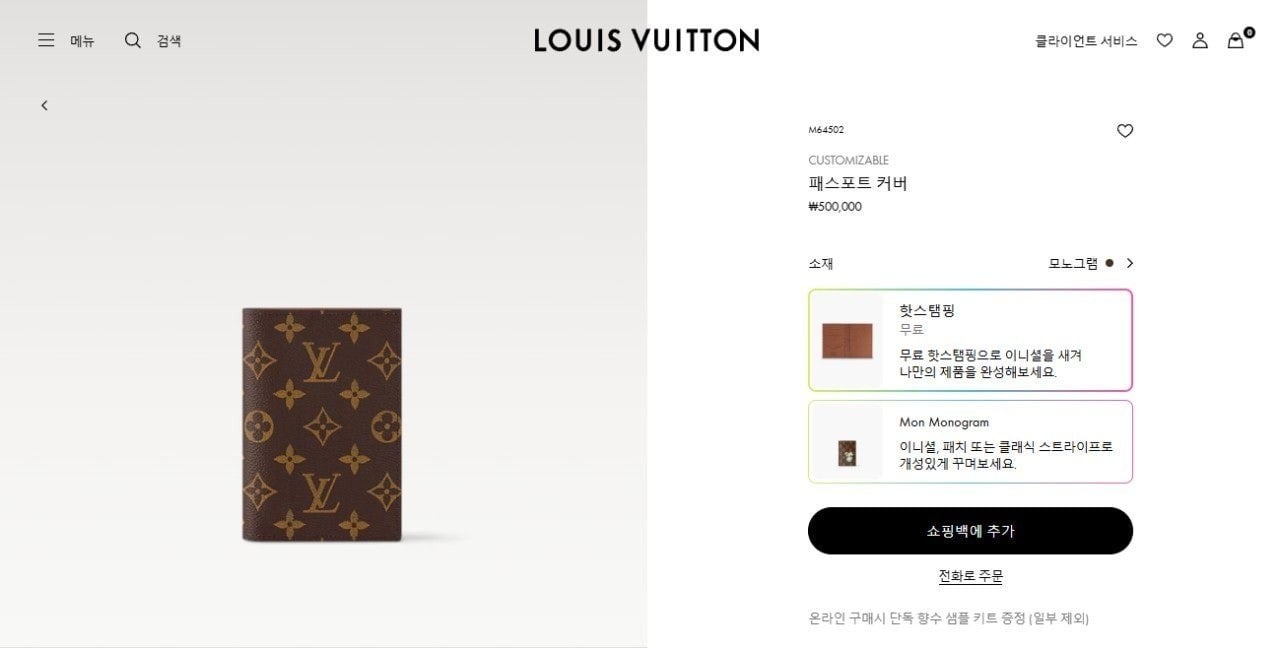Open the 핫스탬핑 personalization card
This screenshot has height=648, width=1280.
pos(970,340)
